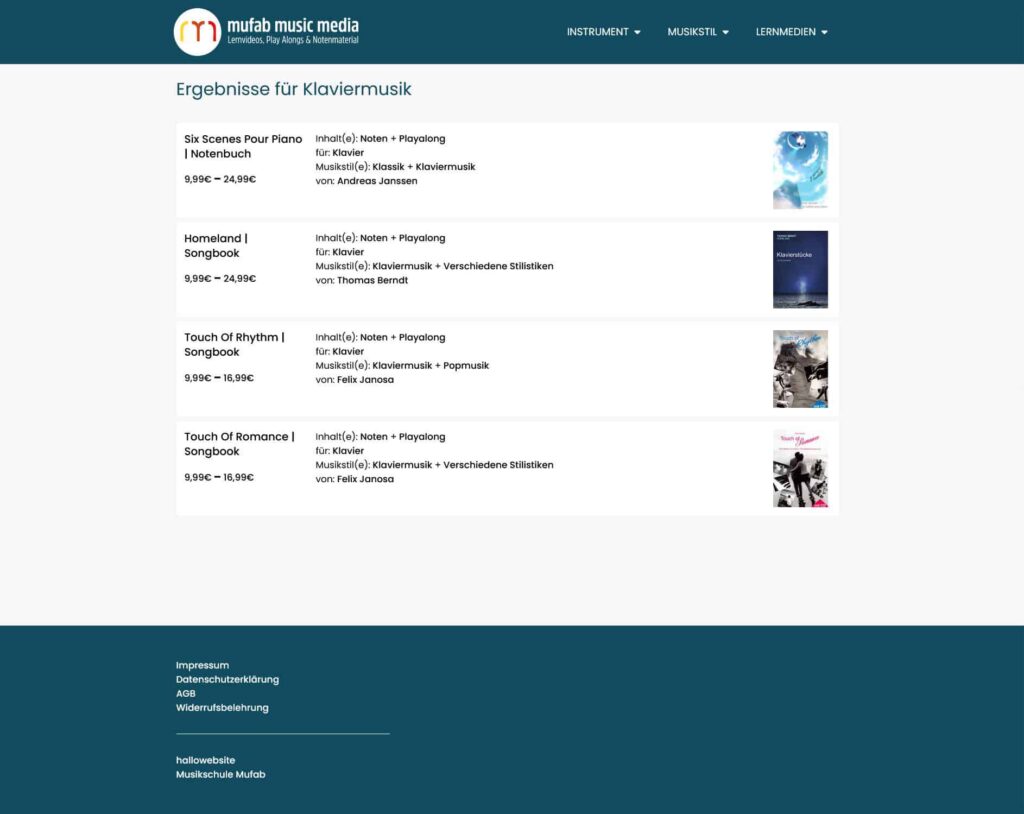
Task: Expand the INSTRUMENT dropdown menu
Action: [x=603, y=32]
